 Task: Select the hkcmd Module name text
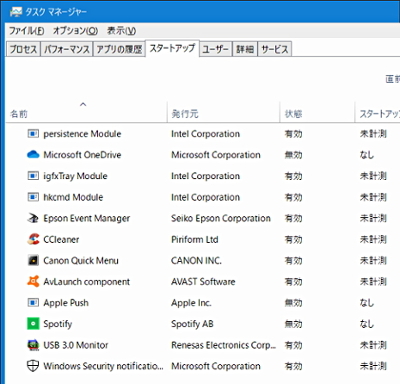pyautogui.click(x=73, y=197)
